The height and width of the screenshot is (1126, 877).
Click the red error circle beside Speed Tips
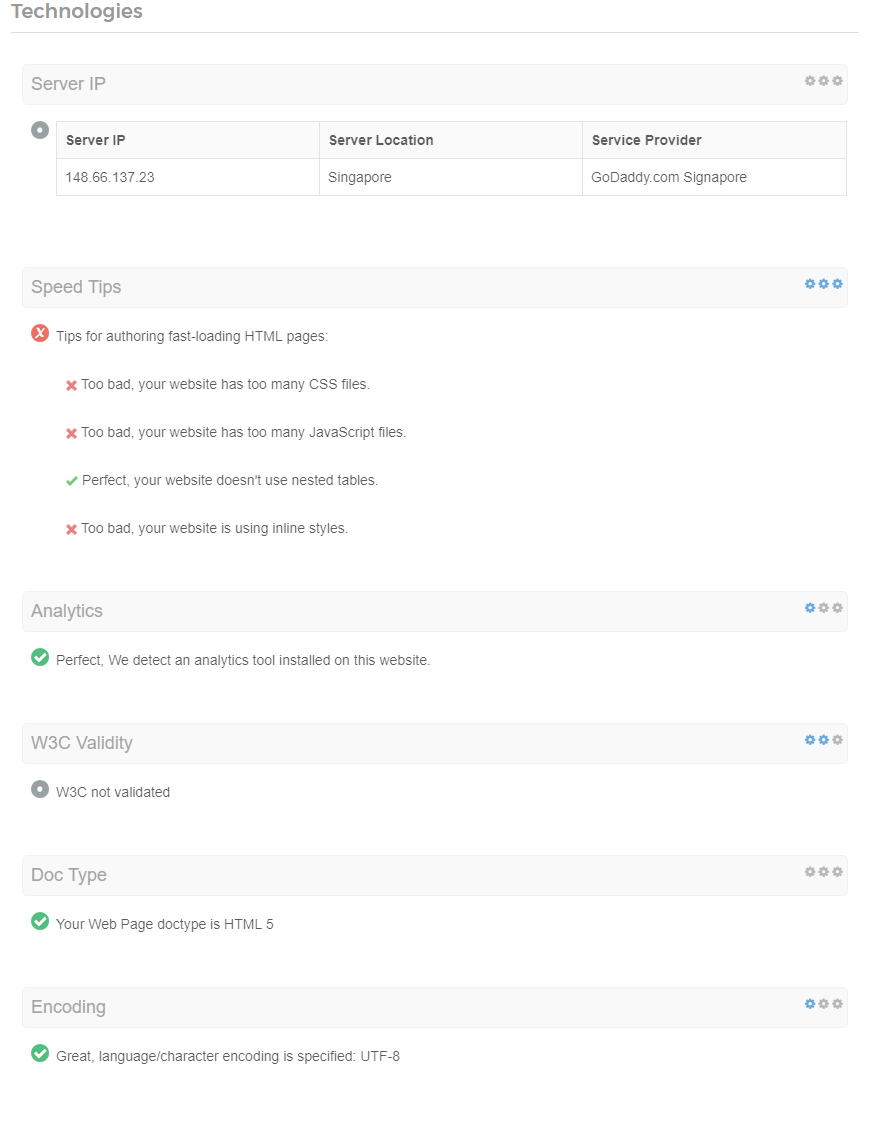[x=40, y=333]
